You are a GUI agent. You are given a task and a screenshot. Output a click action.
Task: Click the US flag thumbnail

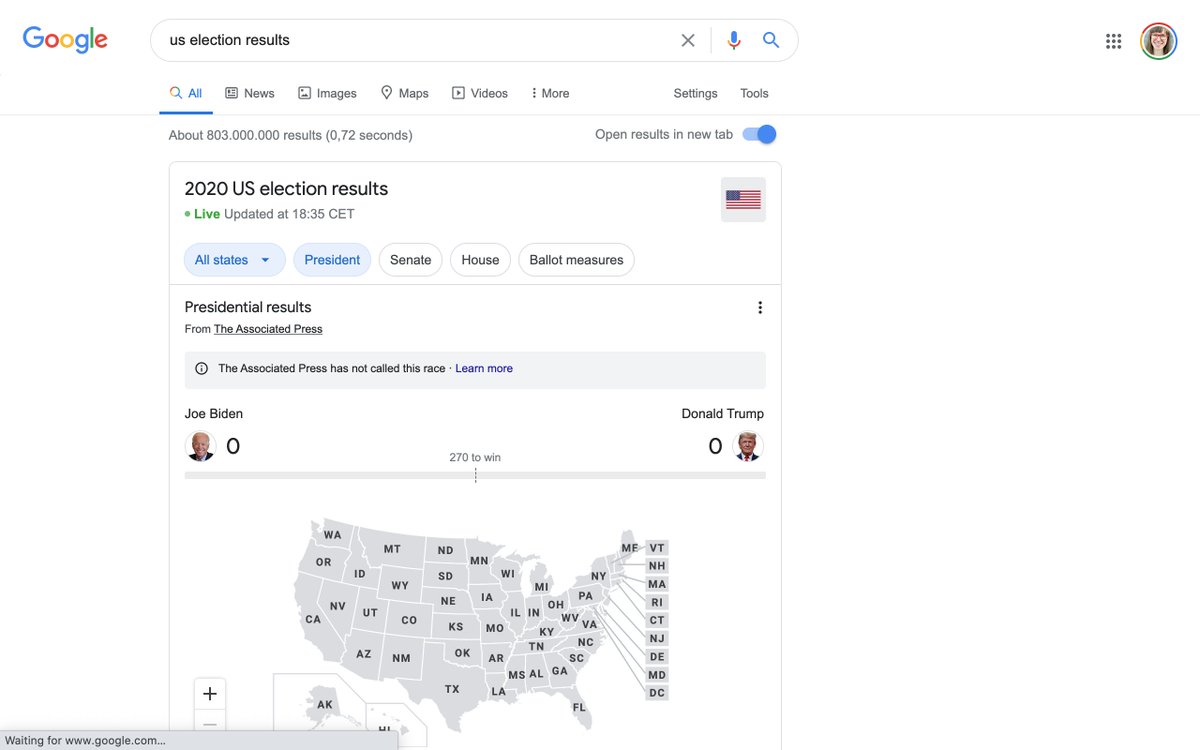point(743,200)
